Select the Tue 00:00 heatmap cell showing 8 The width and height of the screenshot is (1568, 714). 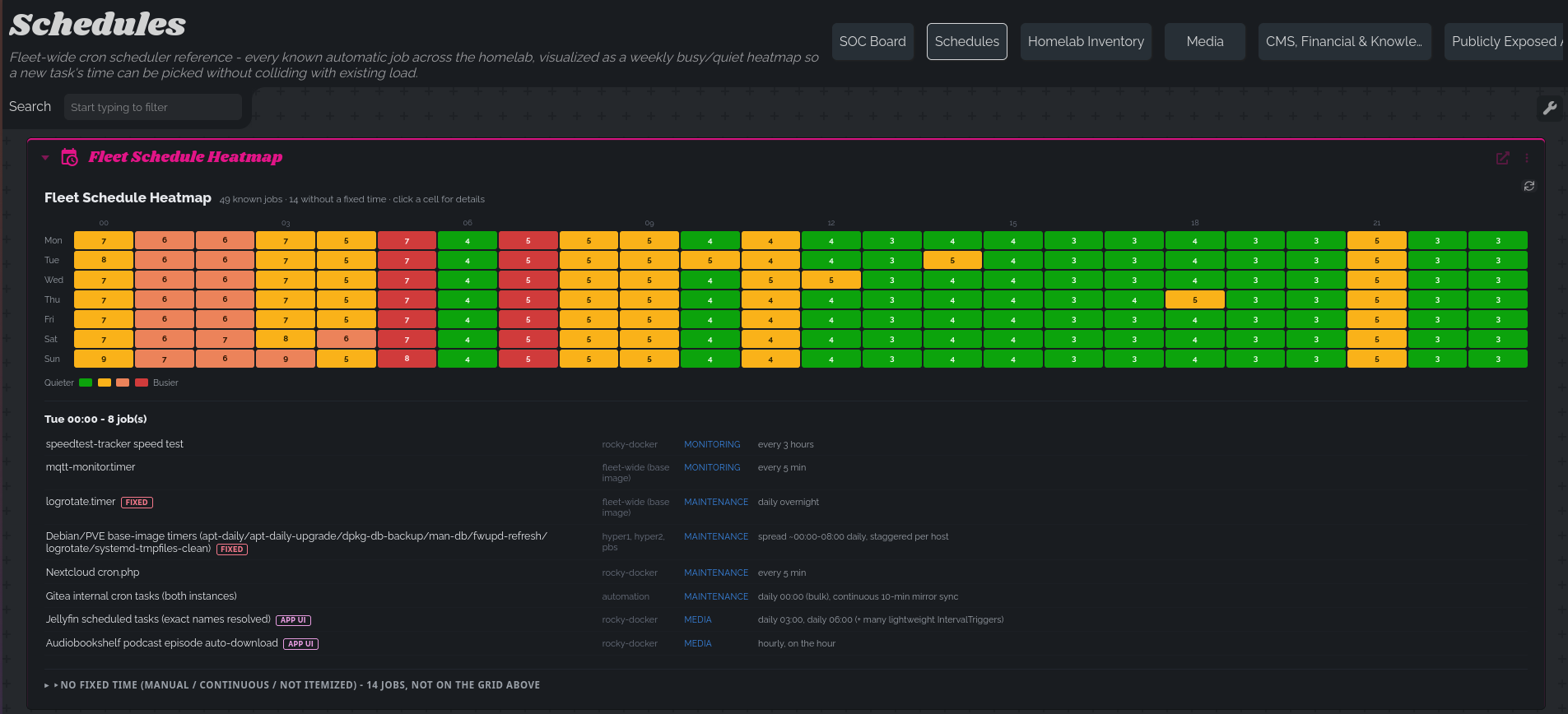point(104,260)
